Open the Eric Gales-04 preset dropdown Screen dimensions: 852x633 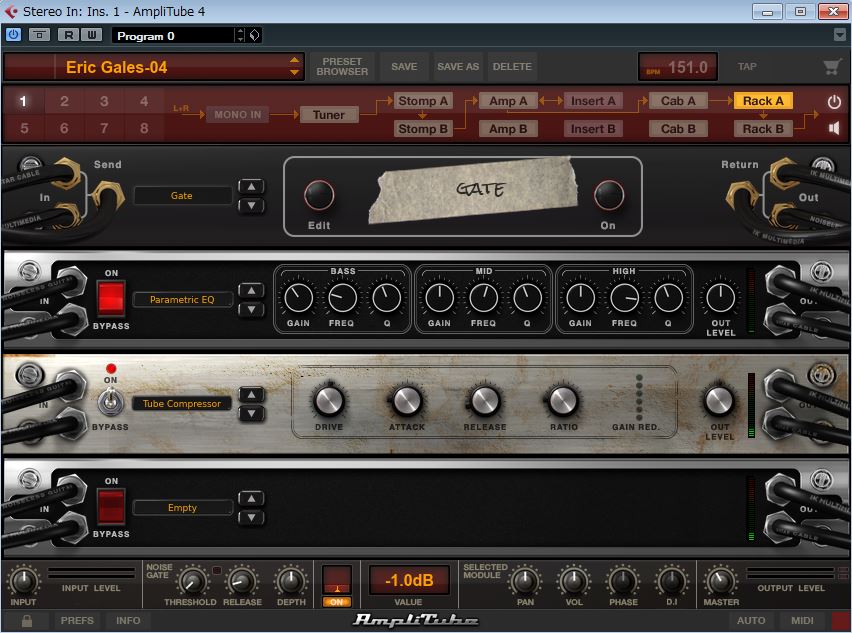[x=294, y=67]
